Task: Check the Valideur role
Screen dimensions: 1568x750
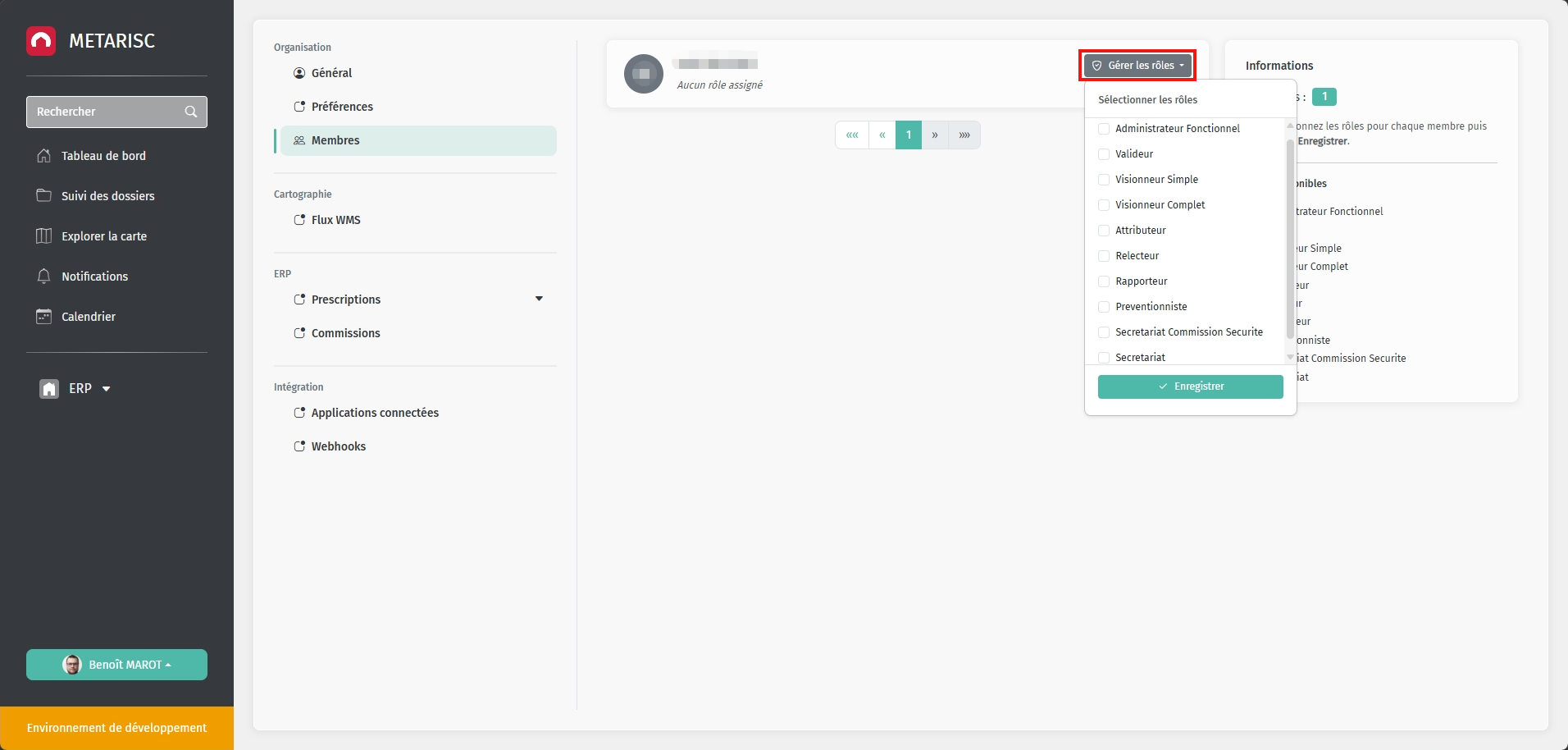Action: click(x=1104, y=154)
